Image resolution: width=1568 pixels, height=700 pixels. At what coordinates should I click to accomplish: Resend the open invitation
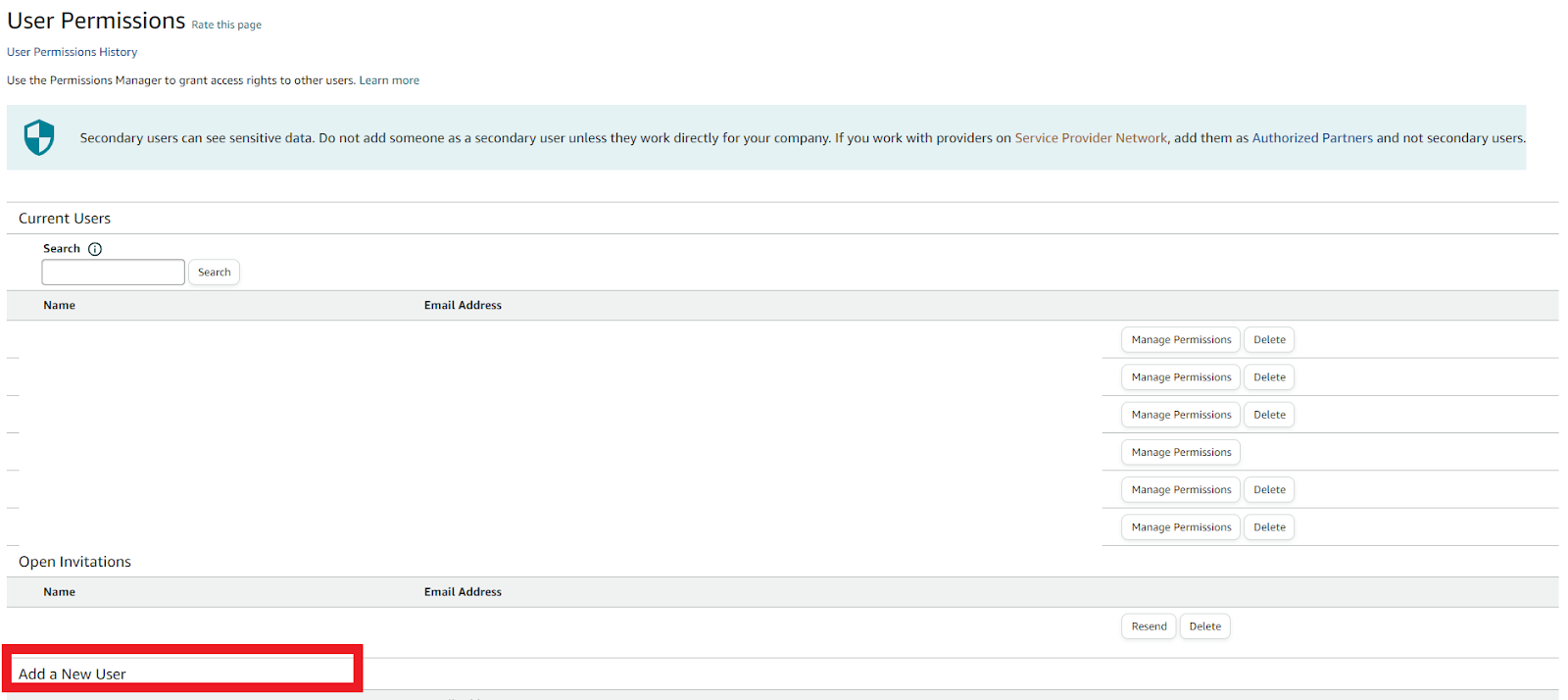point(1149,626)
